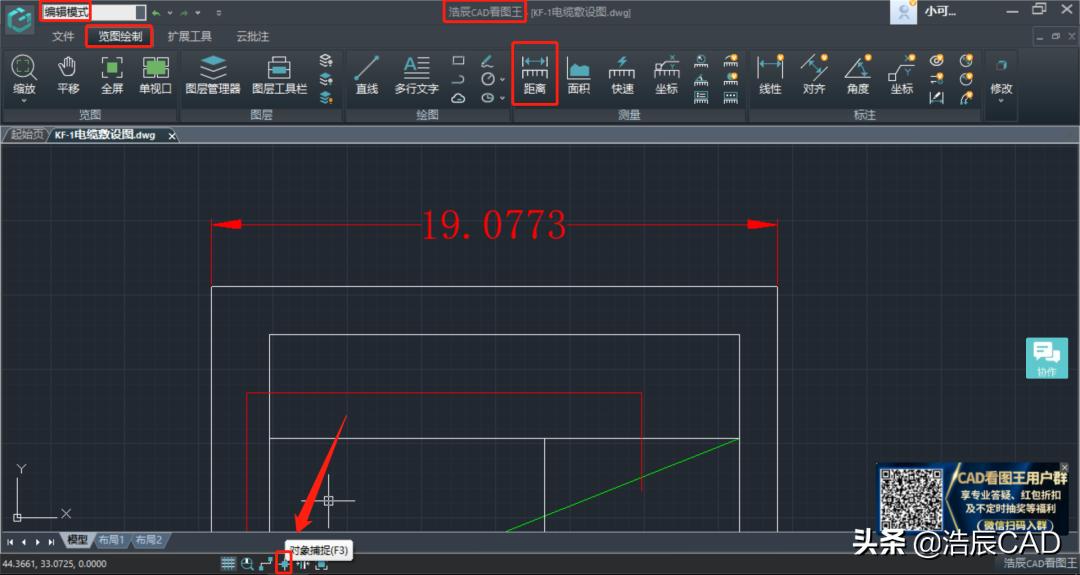Toggle 对象捕捉 object snap in status bar
Viewport: 1080px width, 575px height.
tap(284, 564)
